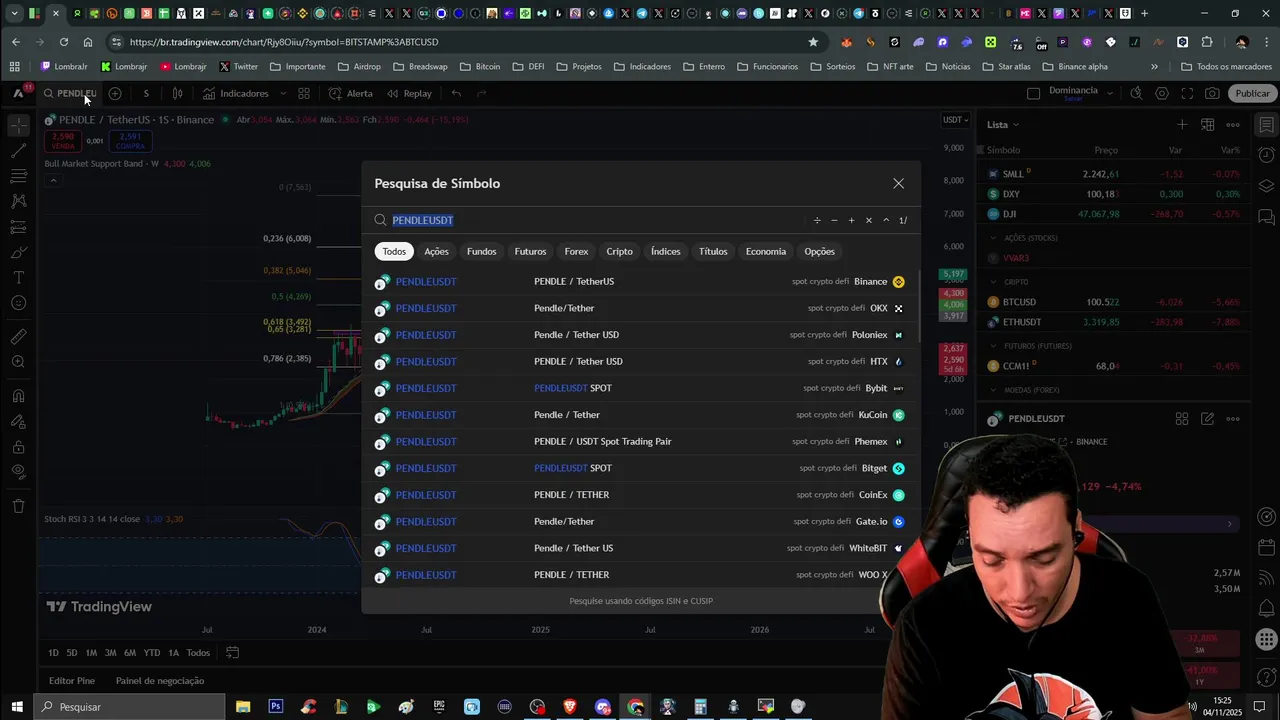
Task: Choose PENDLEUSDT result from Binance
Action: coord(640,282)
